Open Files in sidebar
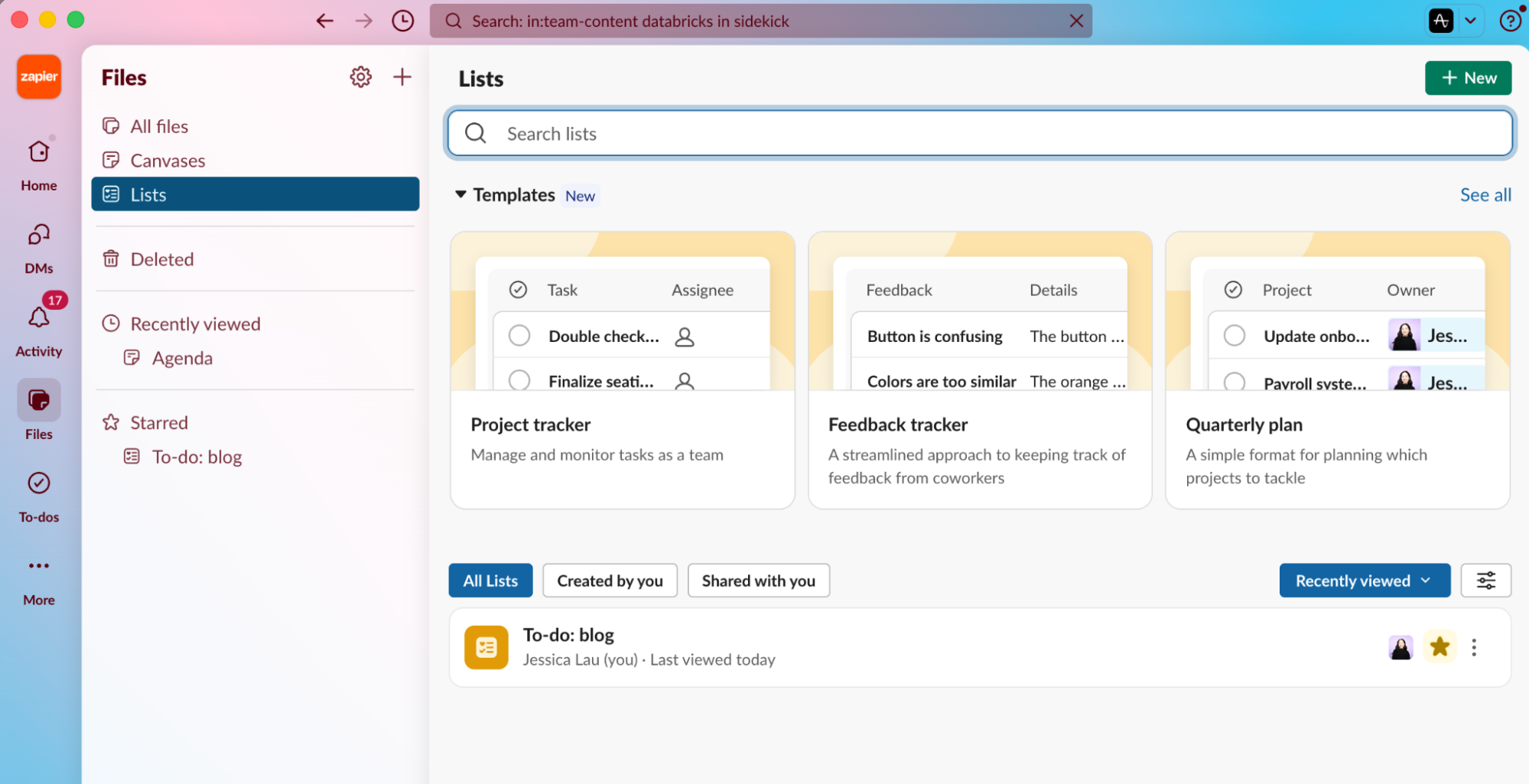1529x784 pixels. coord(39,410)
